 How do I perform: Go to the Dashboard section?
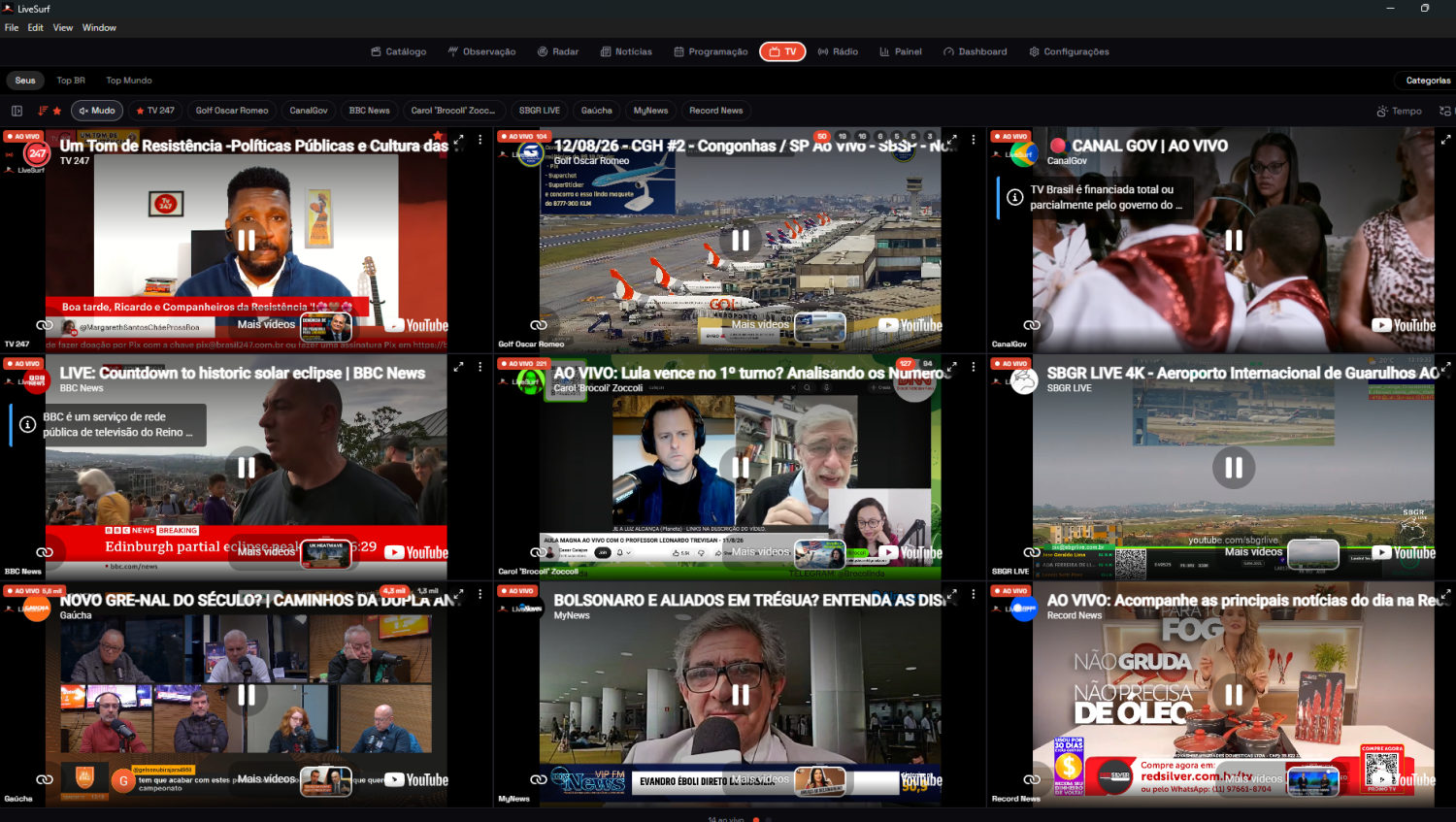[976, 51]
